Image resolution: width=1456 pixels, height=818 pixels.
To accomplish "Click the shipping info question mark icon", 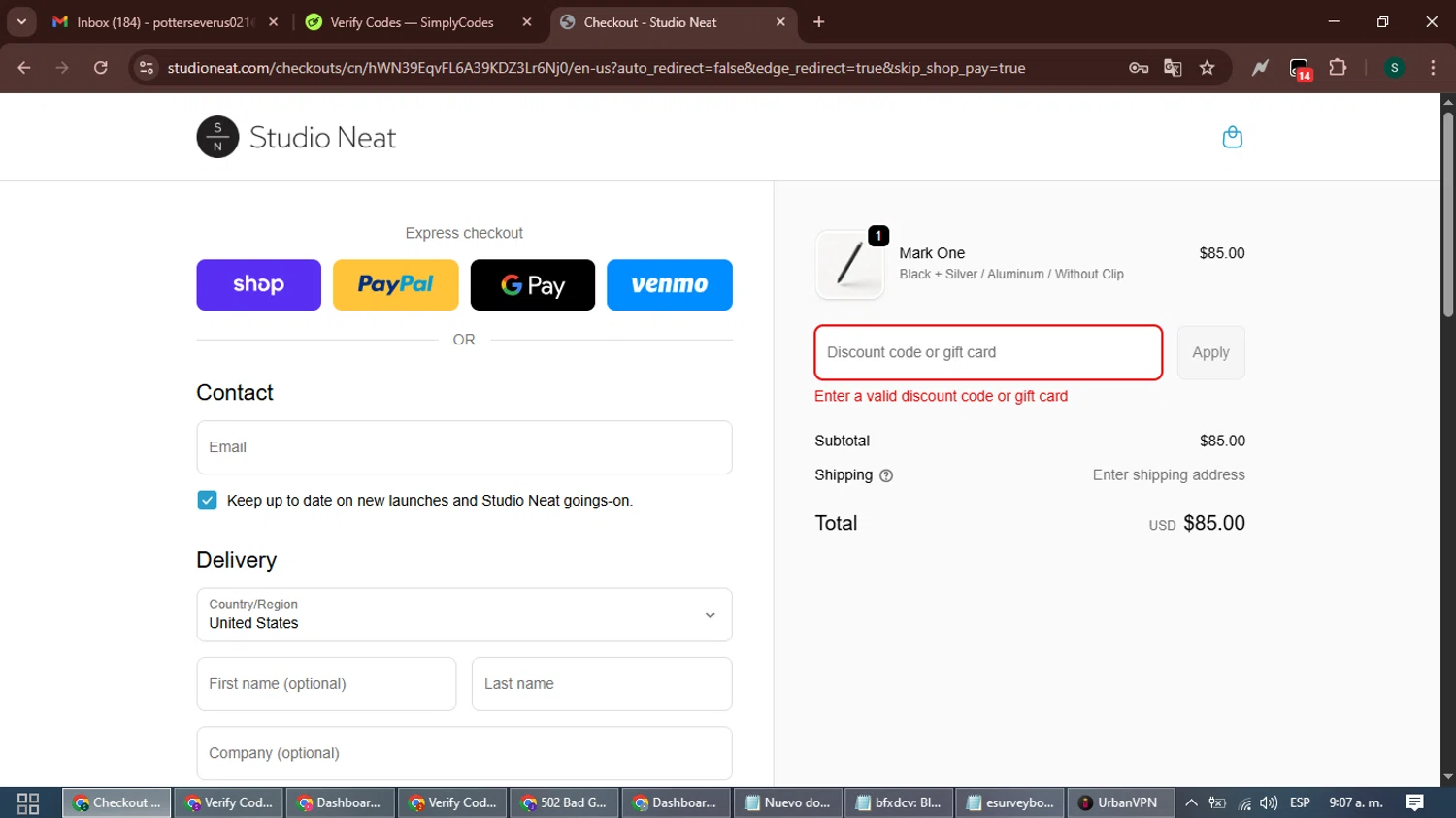I will [x=886, y=475].
